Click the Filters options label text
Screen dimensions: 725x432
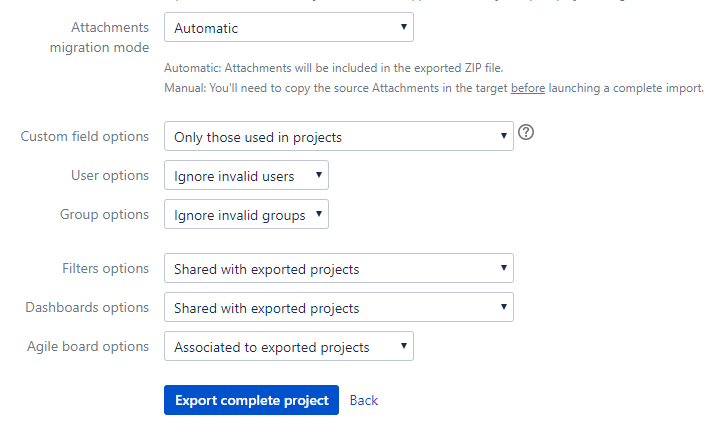(105, 269)
